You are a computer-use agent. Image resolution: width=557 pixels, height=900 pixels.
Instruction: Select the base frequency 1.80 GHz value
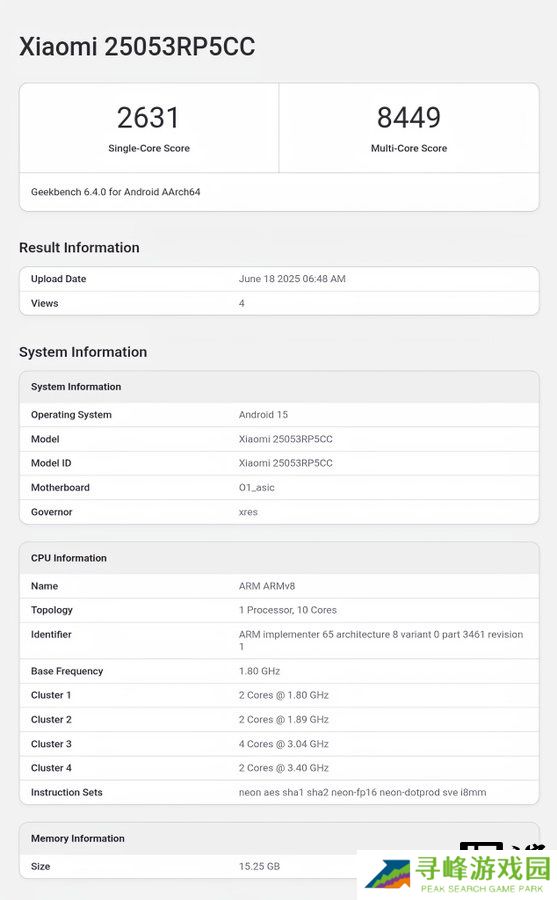coord(260,671)
